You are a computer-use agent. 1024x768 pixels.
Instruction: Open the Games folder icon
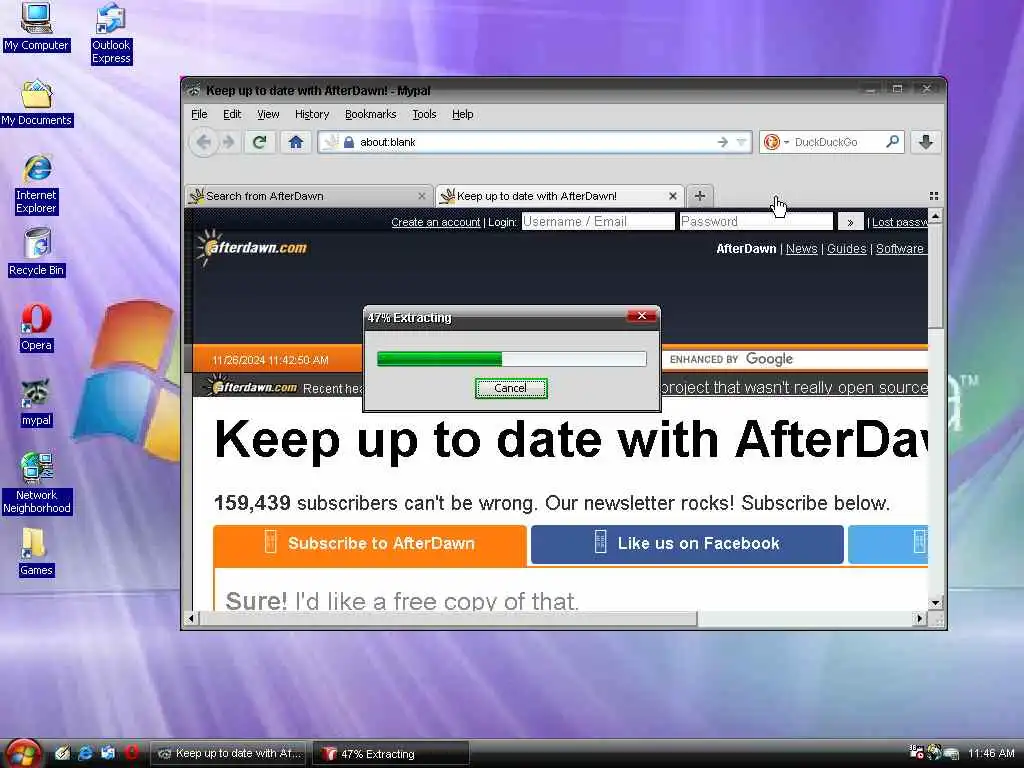point(36,552)
